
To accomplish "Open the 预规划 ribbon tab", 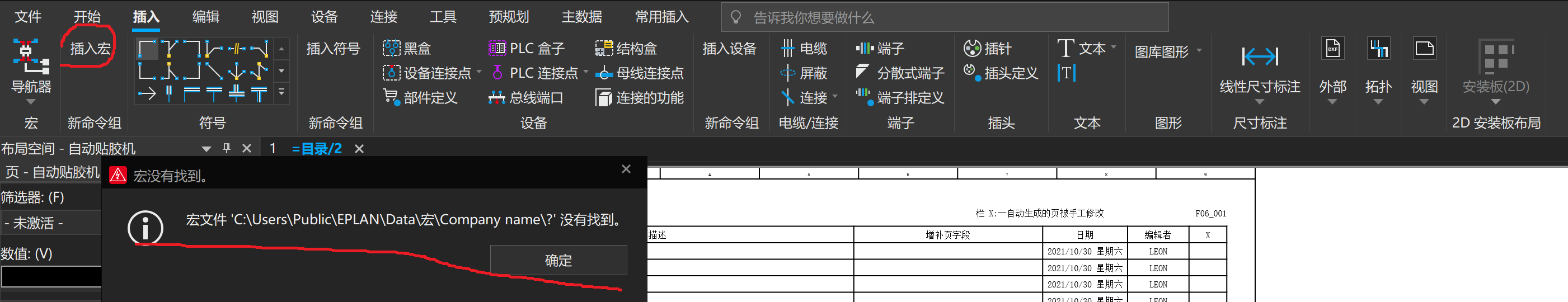I will point(509,16).
